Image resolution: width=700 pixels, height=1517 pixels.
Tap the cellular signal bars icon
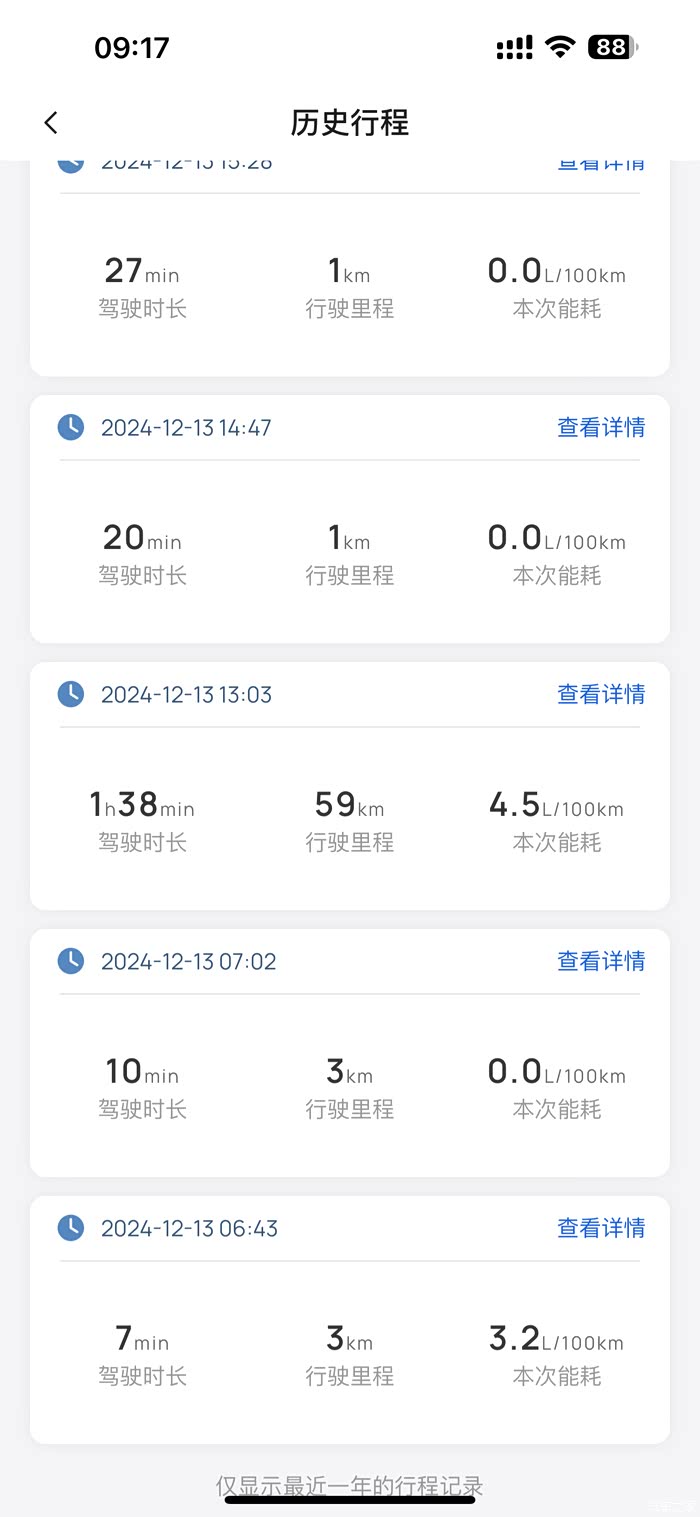tap(514, 47)
